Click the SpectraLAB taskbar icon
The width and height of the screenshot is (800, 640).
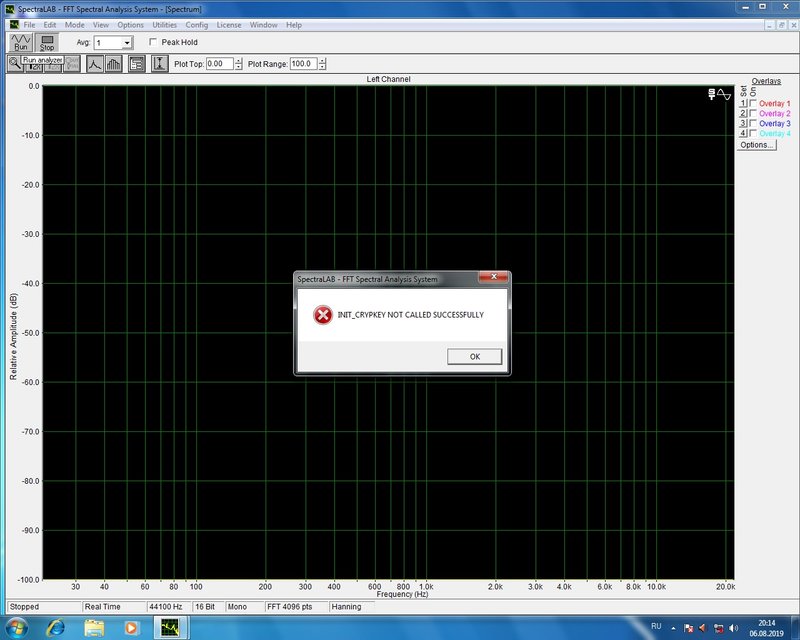[170, 627]
